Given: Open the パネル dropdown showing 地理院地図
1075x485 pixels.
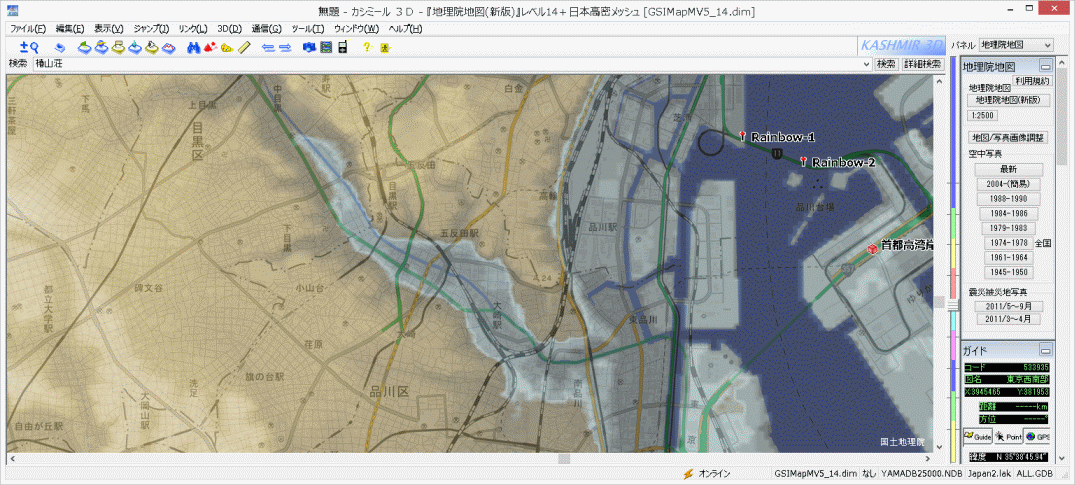Looking at the screenshot, I should [x=1015, y=45].
